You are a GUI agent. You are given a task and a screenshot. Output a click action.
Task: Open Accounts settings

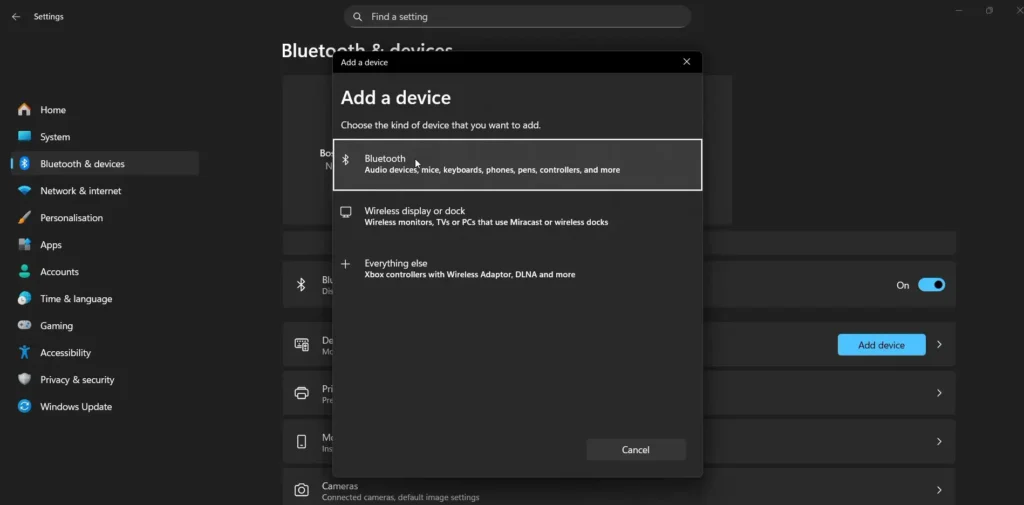pos(105,271)
